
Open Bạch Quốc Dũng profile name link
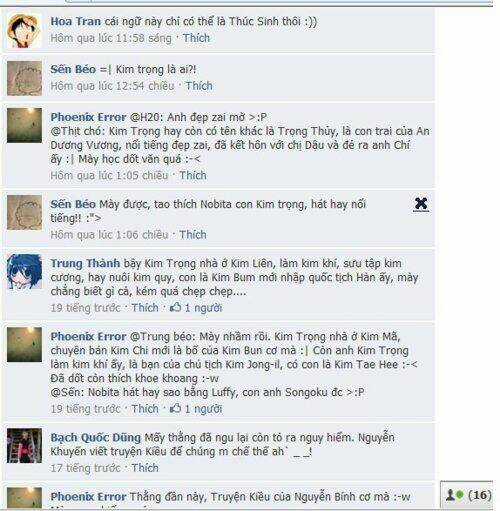tap(96, 437)
